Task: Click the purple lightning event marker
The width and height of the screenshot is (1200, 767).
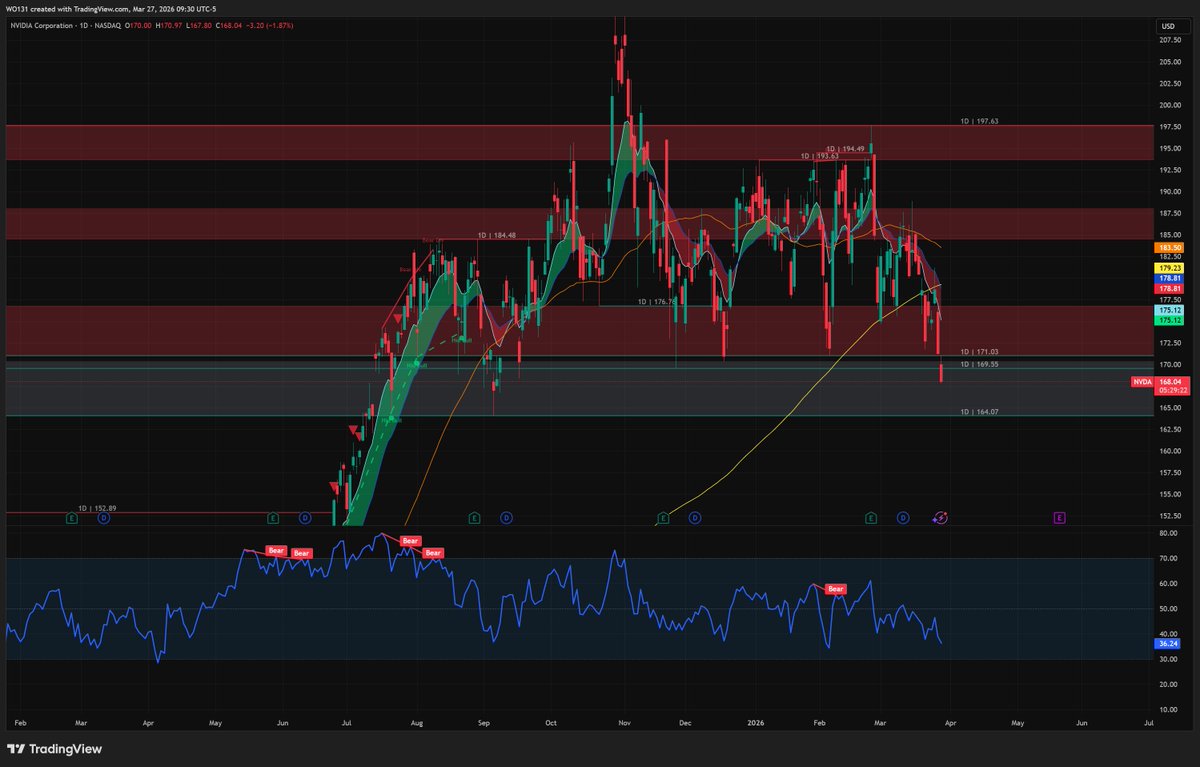Action: (940, 518)
